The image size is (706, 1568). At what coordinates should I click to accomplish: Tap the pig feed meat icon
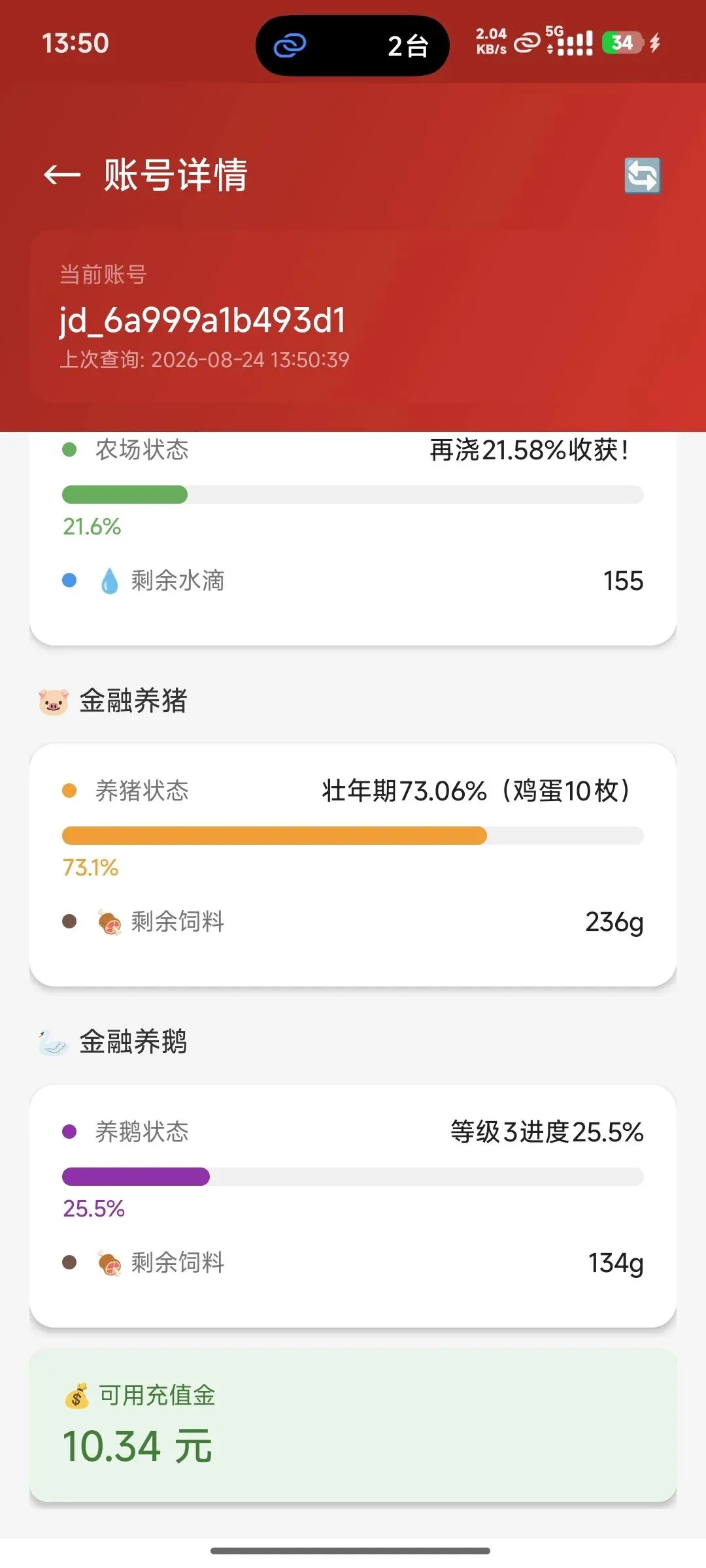[109, 922]
